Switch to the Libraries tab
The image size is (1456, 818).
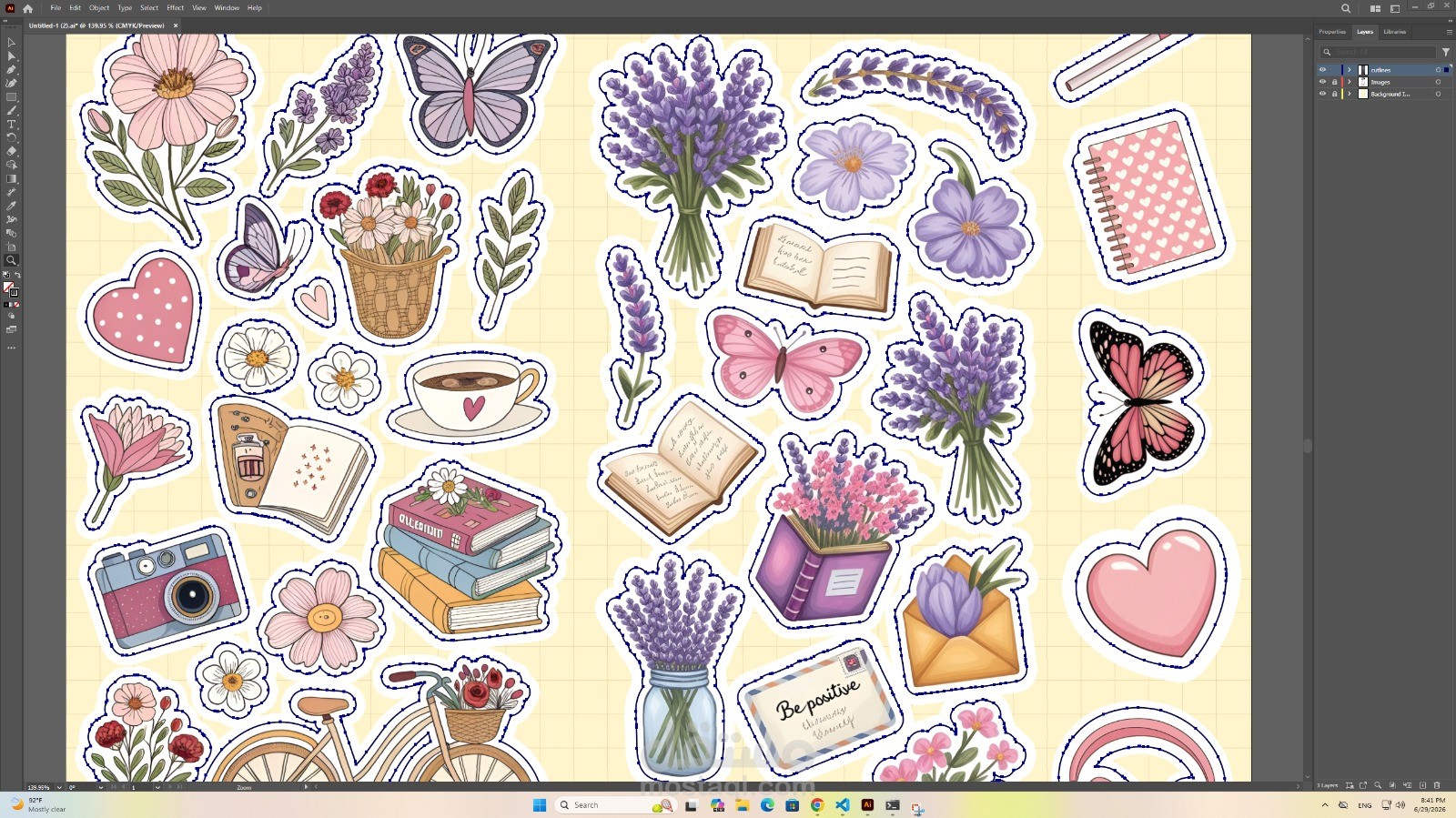[x=1395, y=32]
